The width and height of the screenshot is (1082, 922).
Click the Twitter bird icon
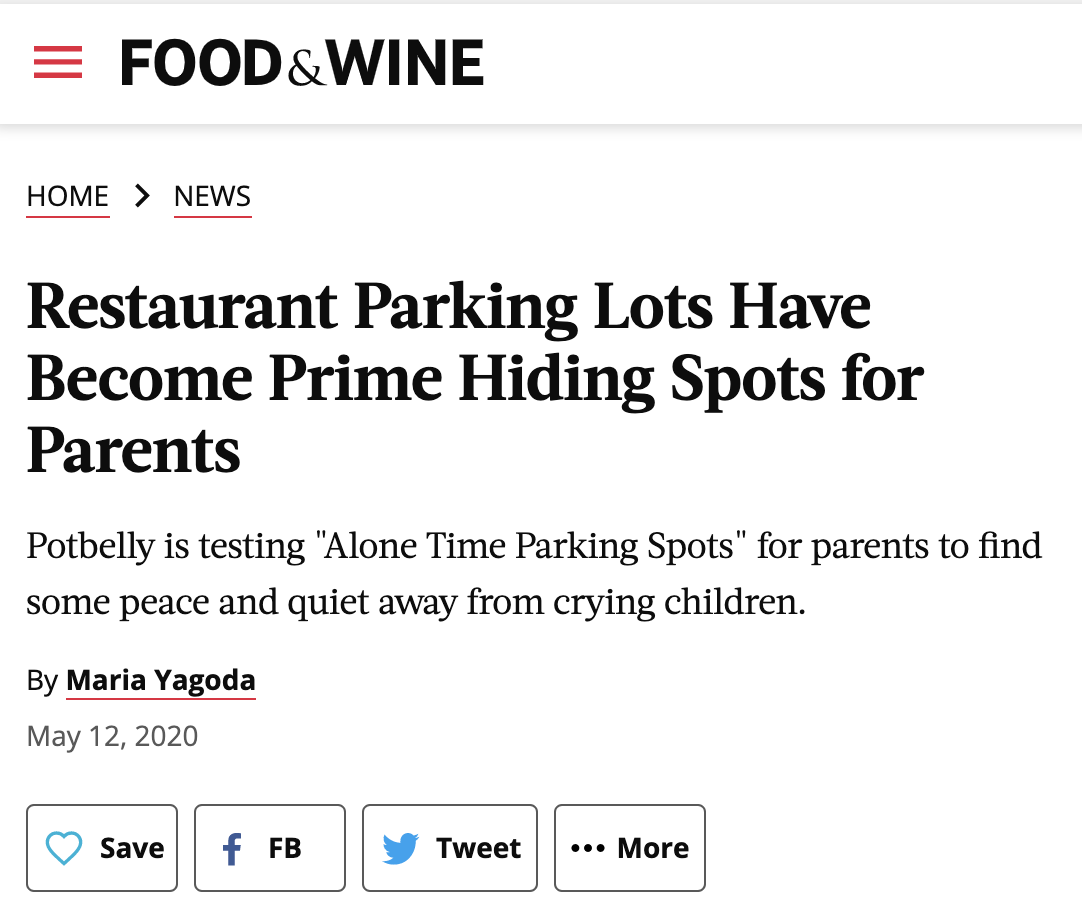coord(401,849)
